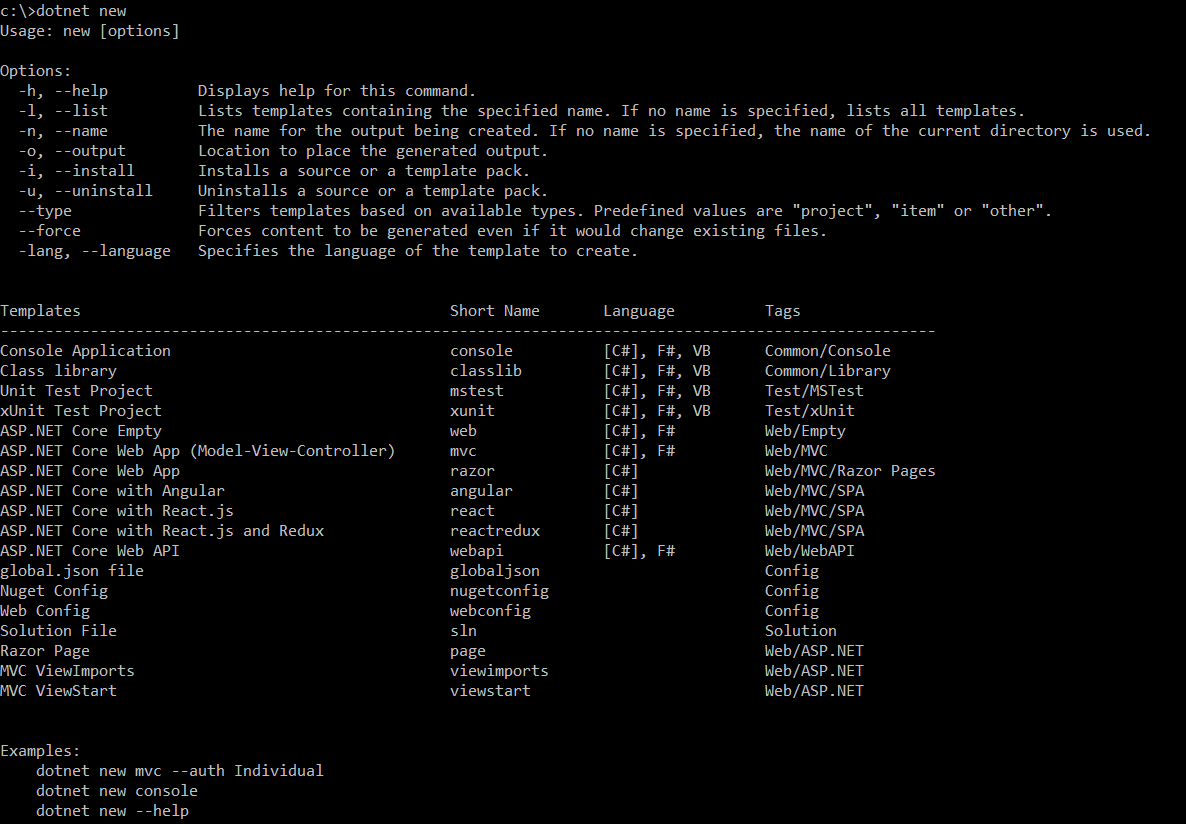The image size is (1186, 824).
Task: Click the 'Razor Page' template name
Action: pos(45,651)
